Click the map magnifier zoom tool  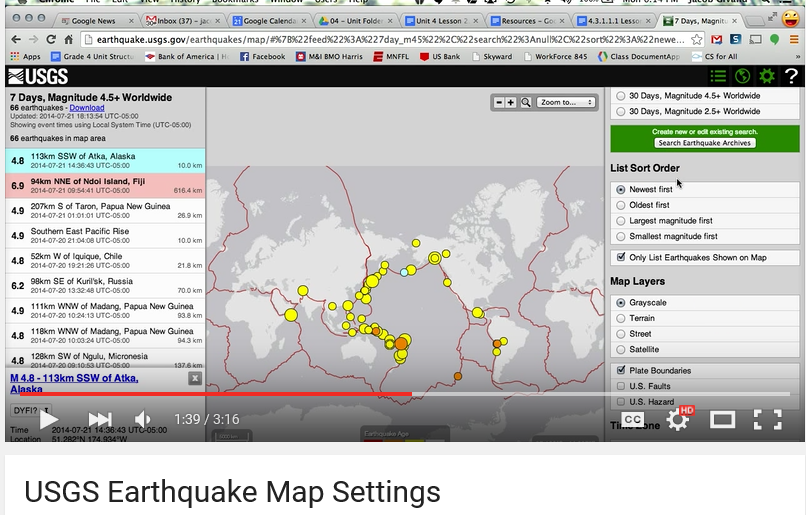click(525, 102)
